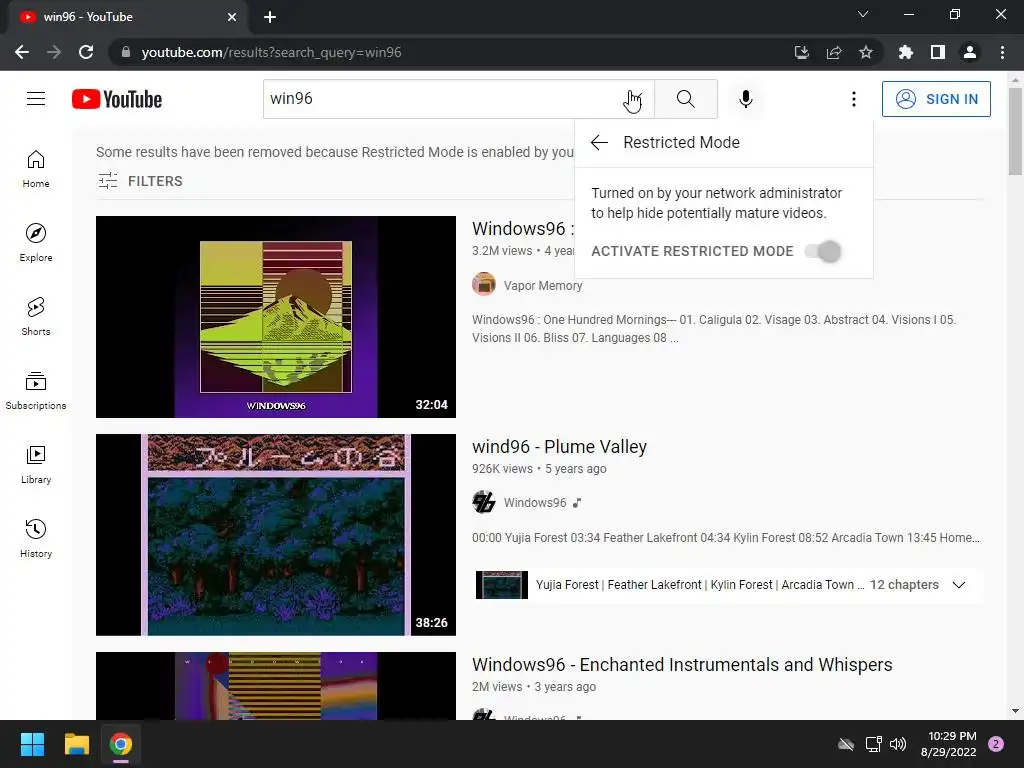Open File Explorer from the taskbar

76,744
